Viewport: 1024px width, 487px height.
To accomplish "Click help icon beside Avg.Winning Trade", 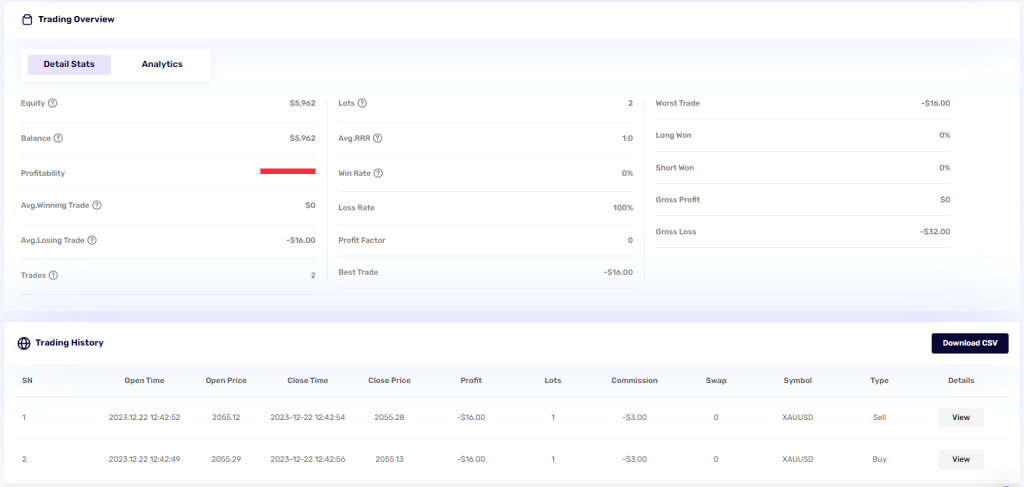I will point(97,205).
